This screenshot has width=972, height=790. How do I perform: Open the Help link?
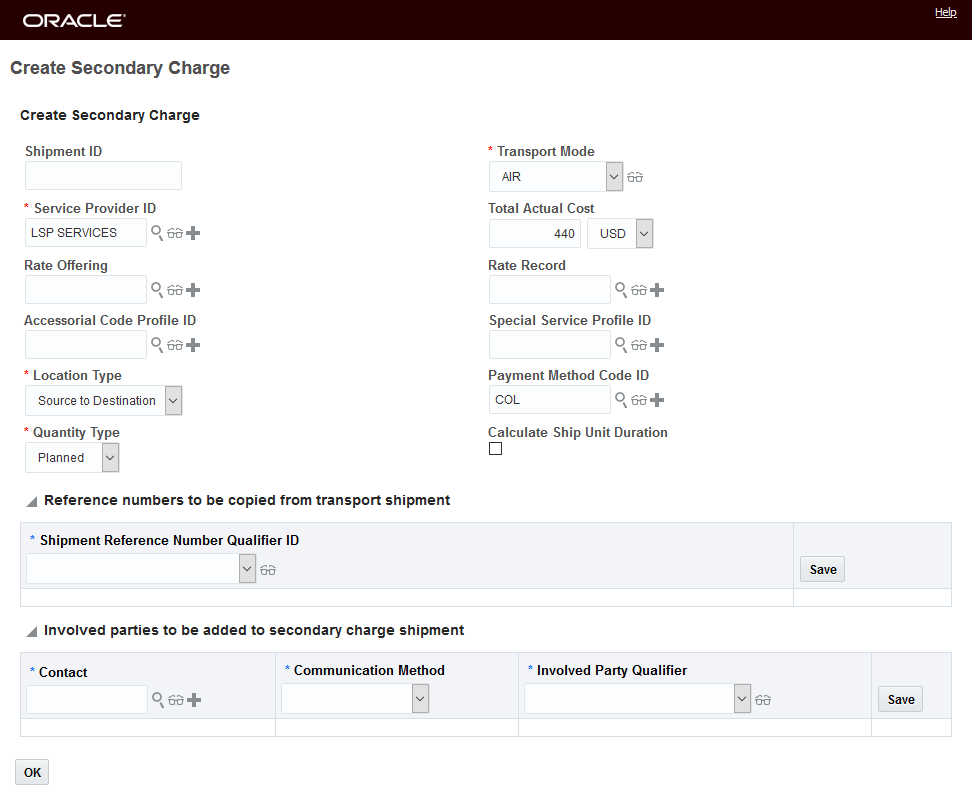(945, 13)
